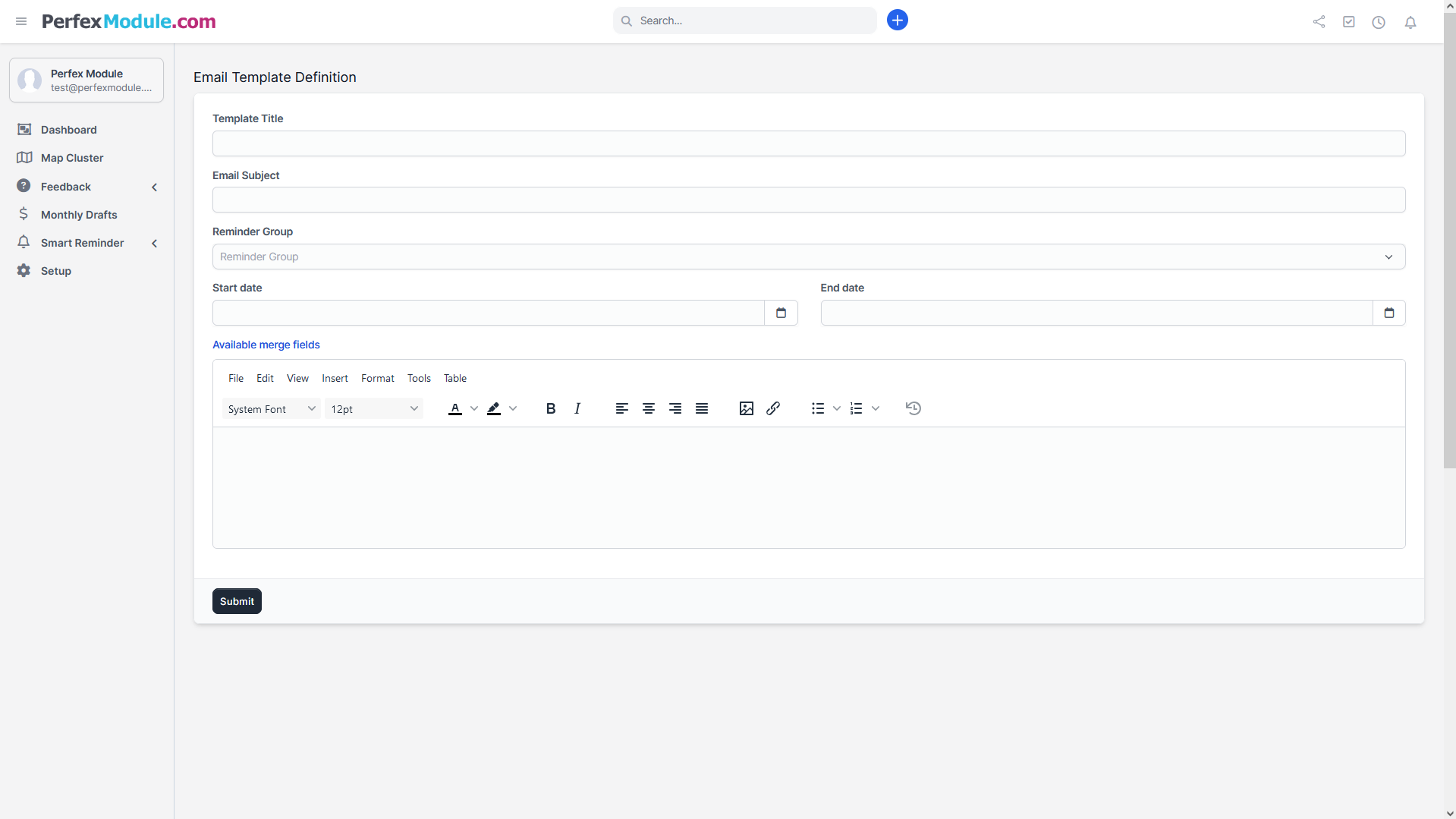Open the 12pt font size dropdown

click(374, 409)
